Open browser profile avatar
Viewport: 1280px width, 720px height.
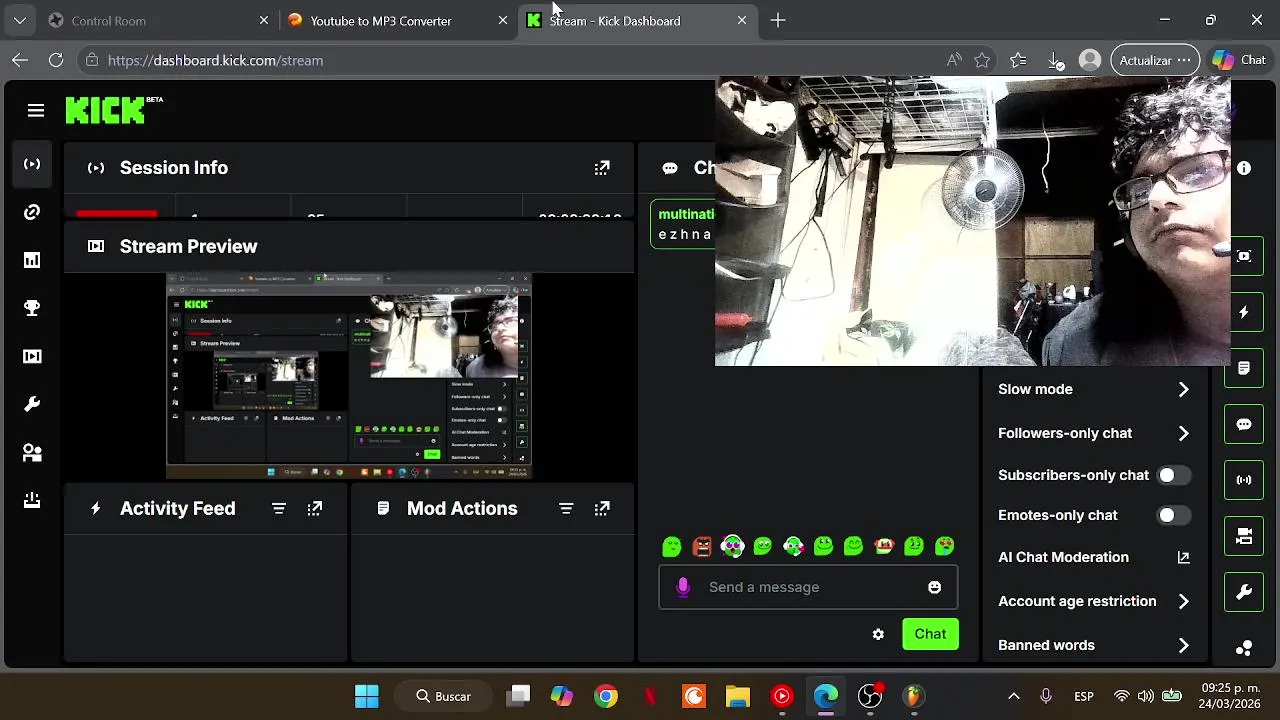[1090, 60]
